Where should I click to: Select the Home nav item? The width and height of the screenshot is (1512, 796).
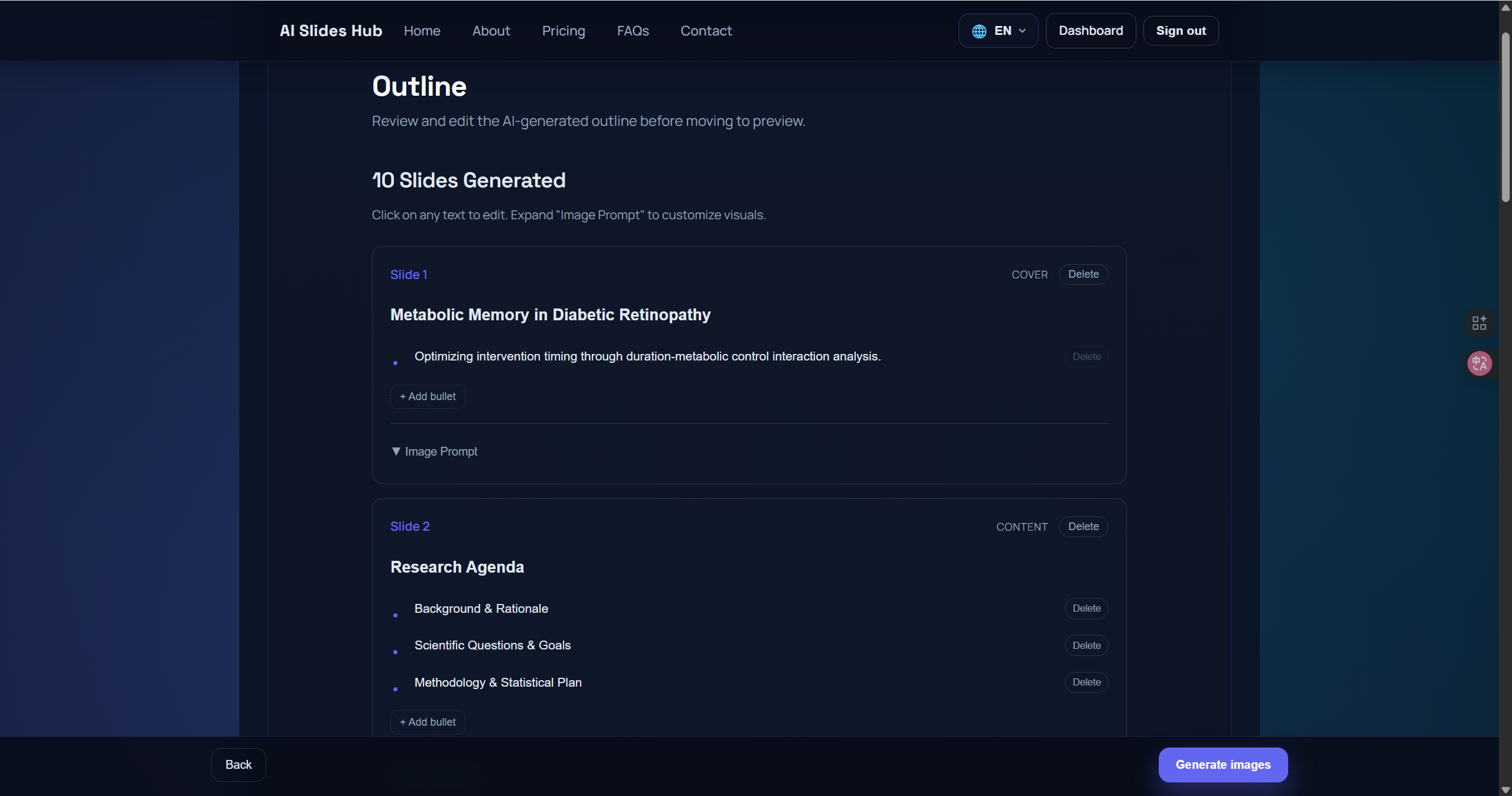click(x=422, y=30)
